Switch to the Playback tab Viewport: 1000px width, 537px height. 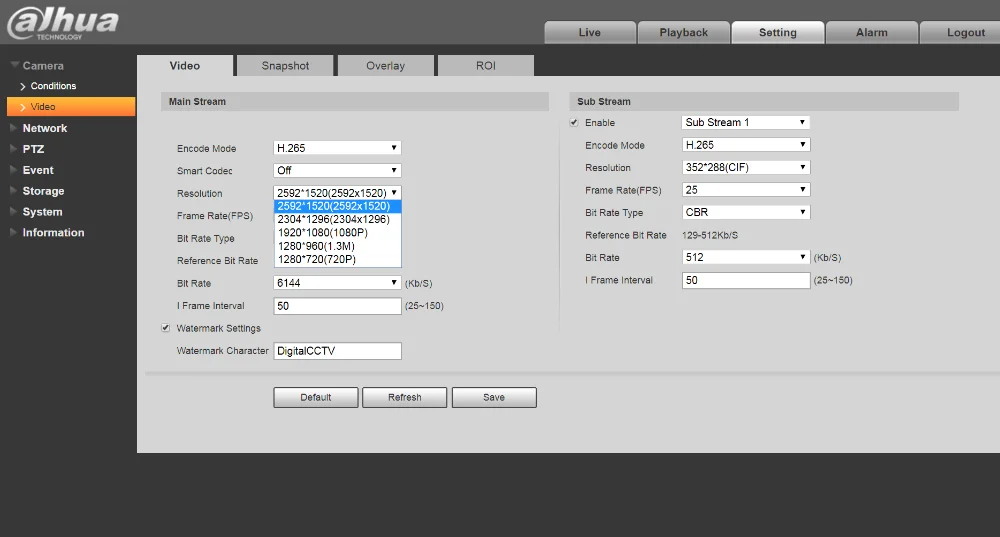click(x=684, y=33)
